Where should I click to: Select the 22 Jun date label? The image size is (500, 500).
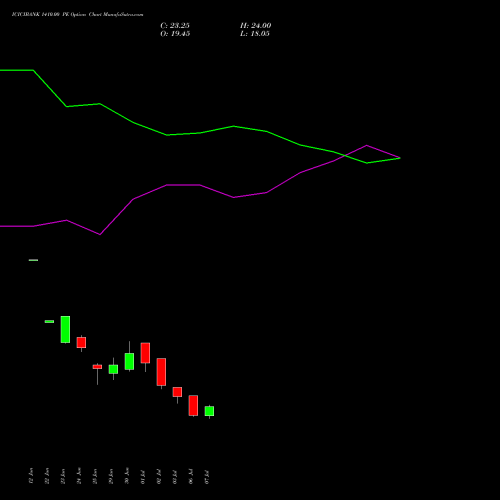tap(47, 476)
